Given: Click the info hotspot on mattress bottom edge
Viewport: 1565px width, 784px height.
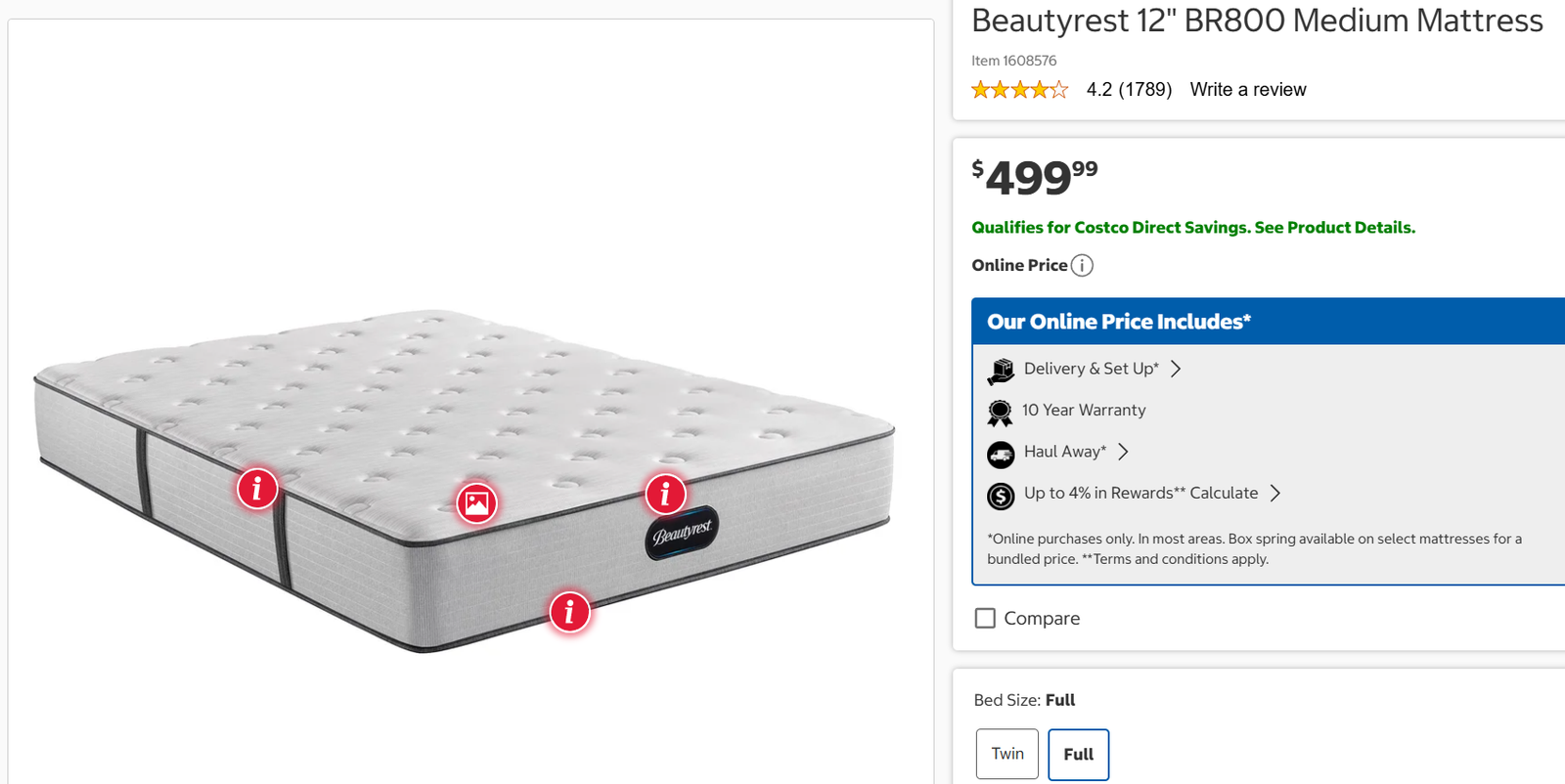Looking at the screenshot, I should point(569,612).
